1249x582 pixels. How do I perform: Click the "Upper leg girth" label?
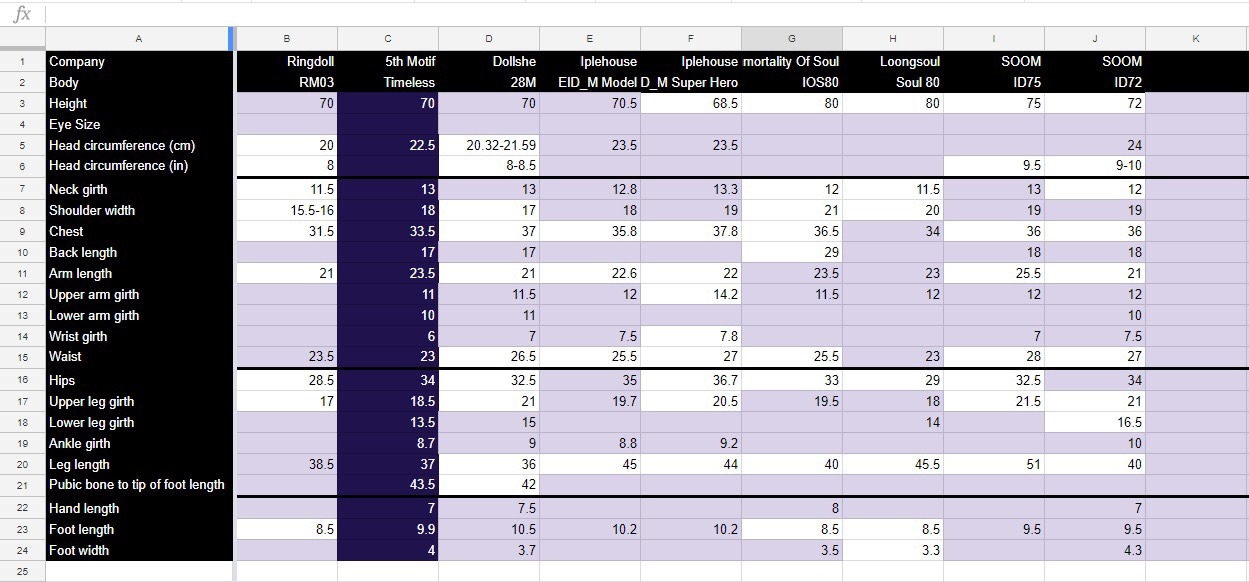pyautogui.click(x=139, y=401)
